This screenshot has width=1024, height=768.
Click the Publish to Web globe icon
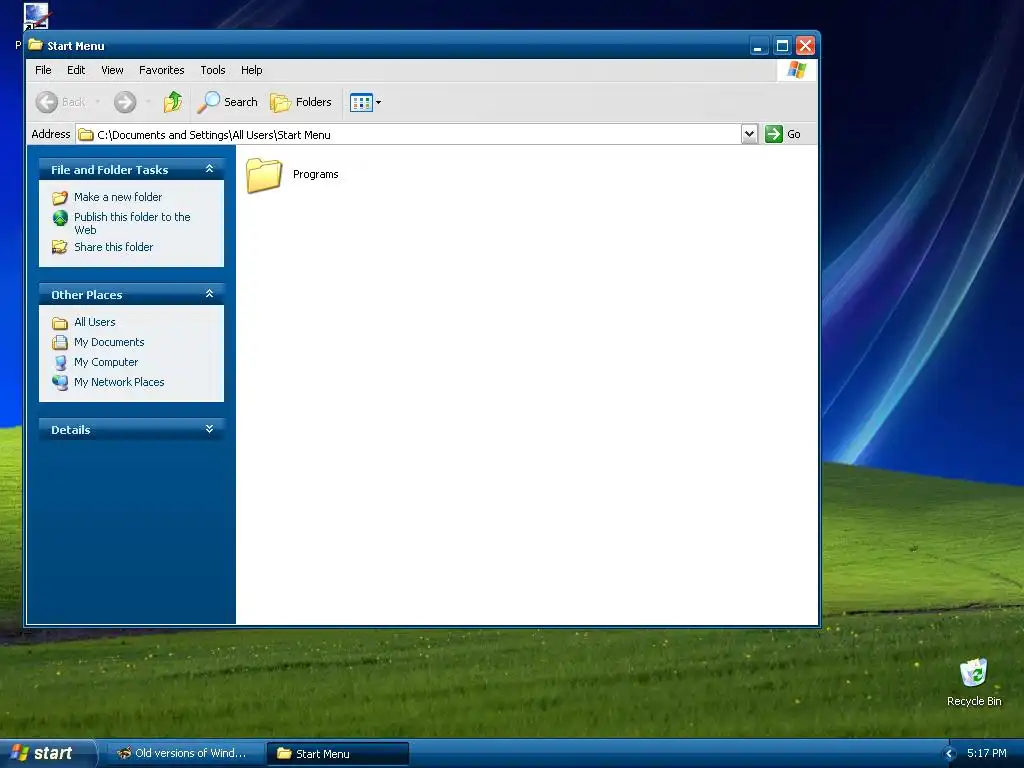point(60,217)
